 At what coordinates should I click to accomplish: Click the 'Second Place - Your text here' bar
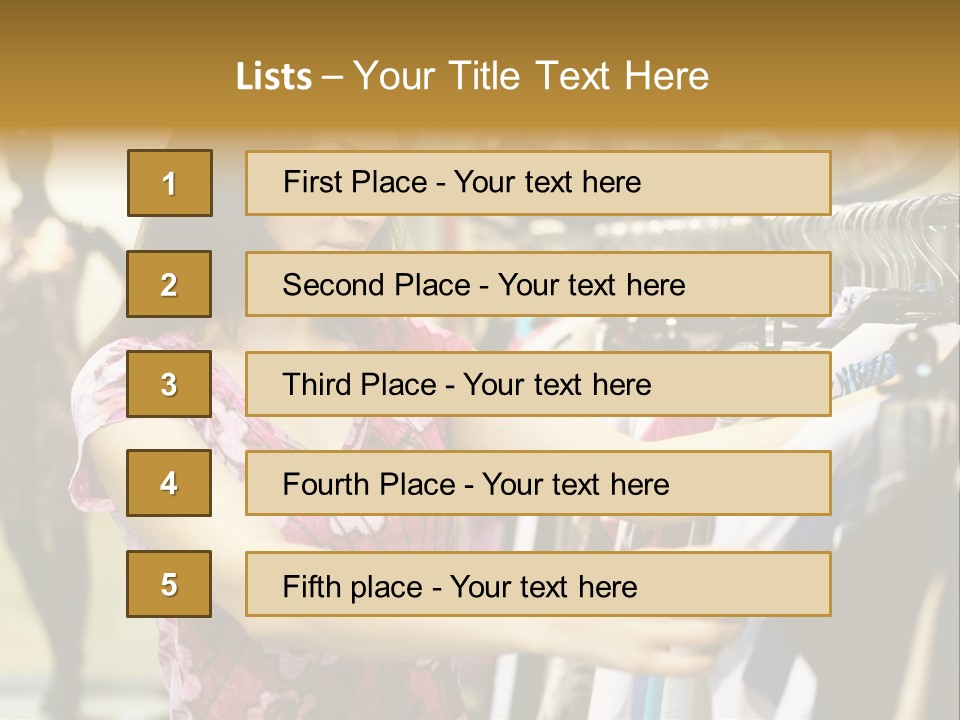click(538, 284)
